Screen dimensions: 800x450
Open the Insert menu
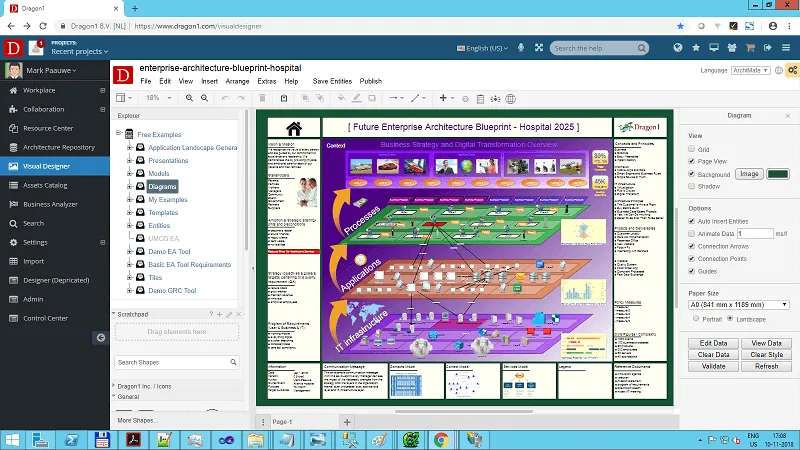click(x=209, y=81)
